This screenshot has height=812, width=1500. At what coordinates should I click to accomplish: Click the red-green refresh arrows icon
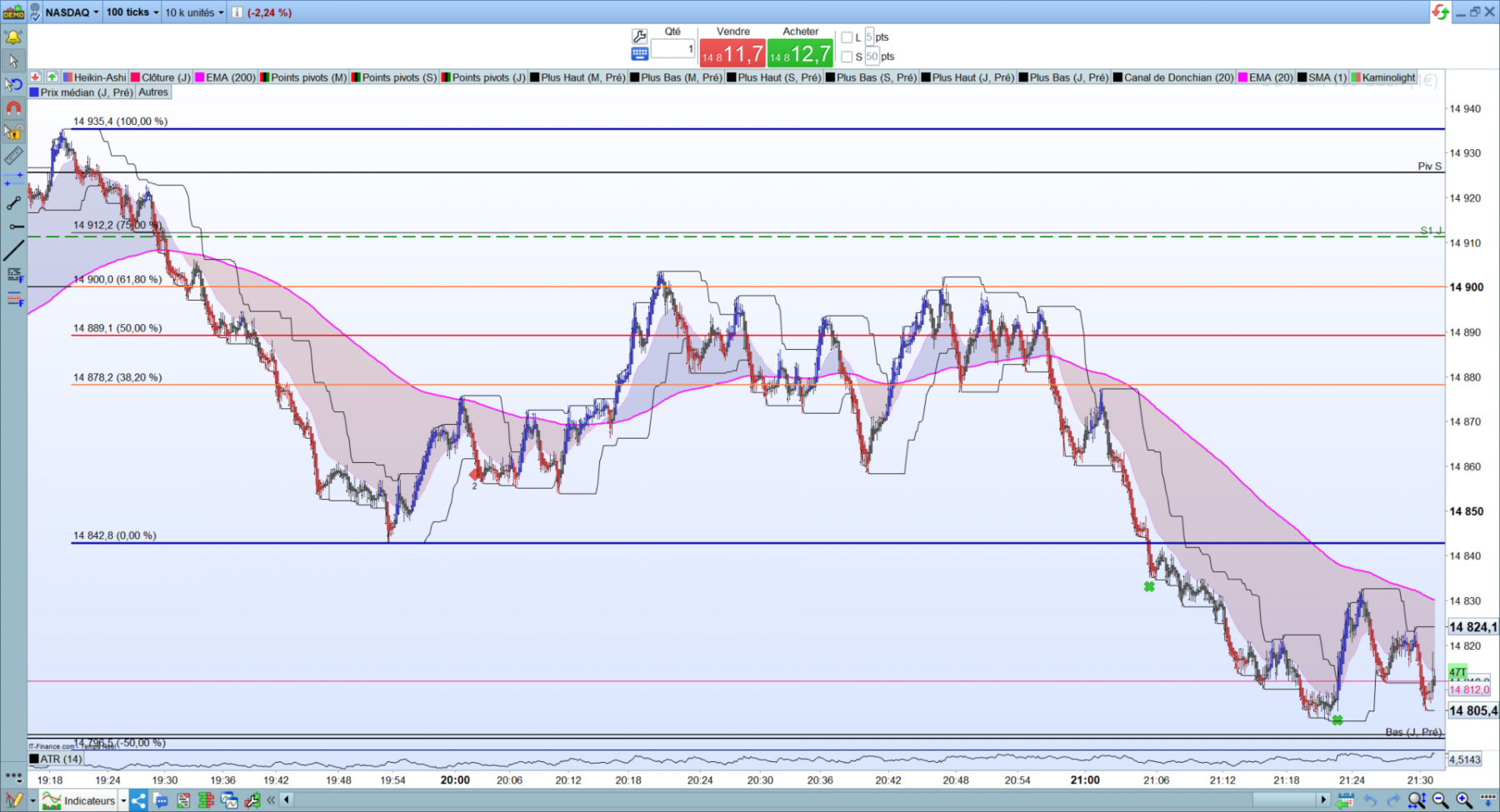(x=1440, y=12)
